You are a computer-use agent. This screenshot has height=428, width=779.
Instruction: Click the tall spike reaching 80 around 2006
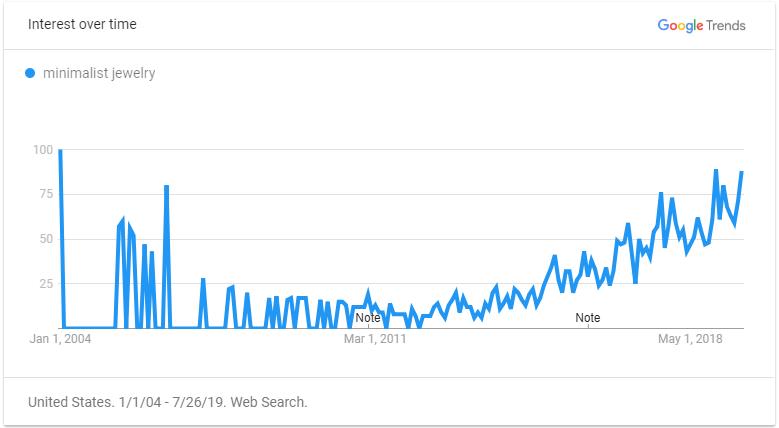click(x=166, y=186)
